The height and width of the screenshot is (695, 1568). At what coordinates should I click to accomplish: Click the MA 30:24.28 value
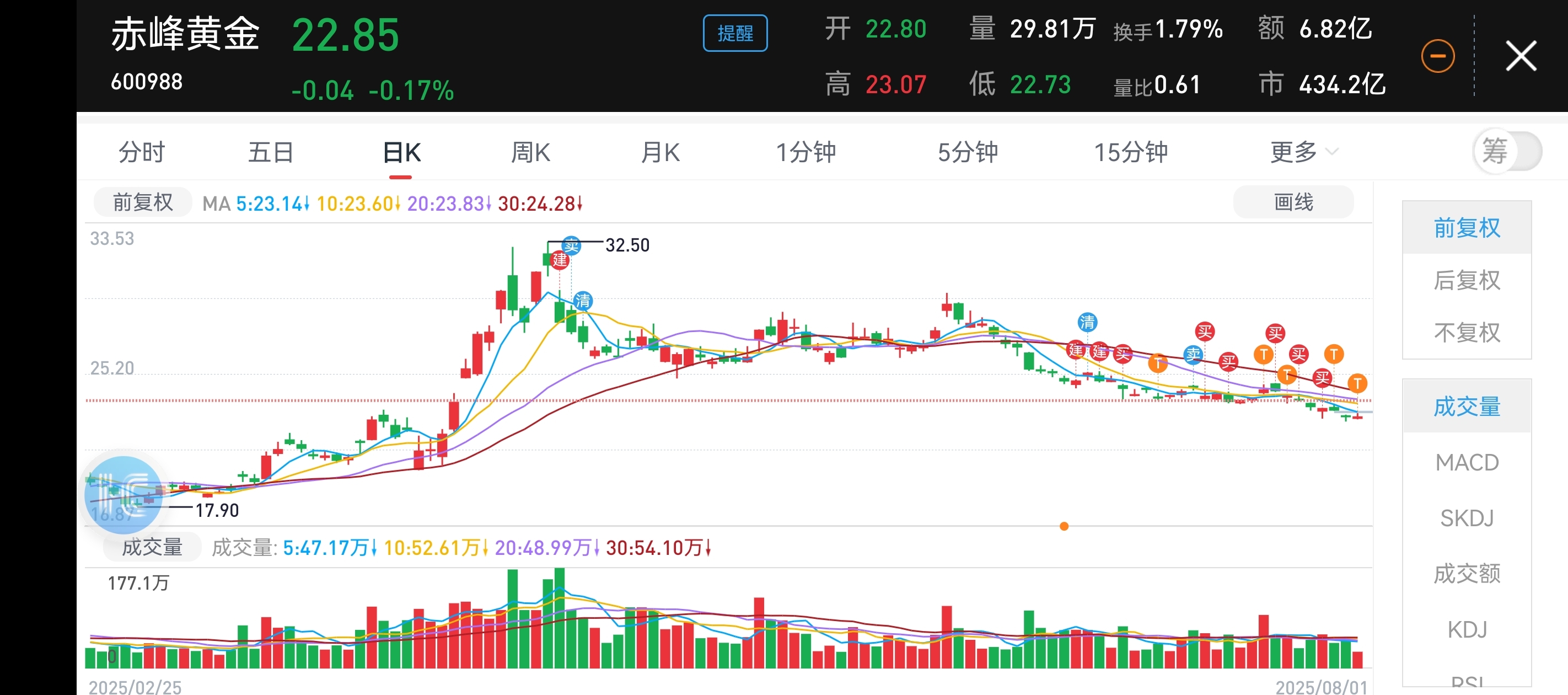click(540, 204)
